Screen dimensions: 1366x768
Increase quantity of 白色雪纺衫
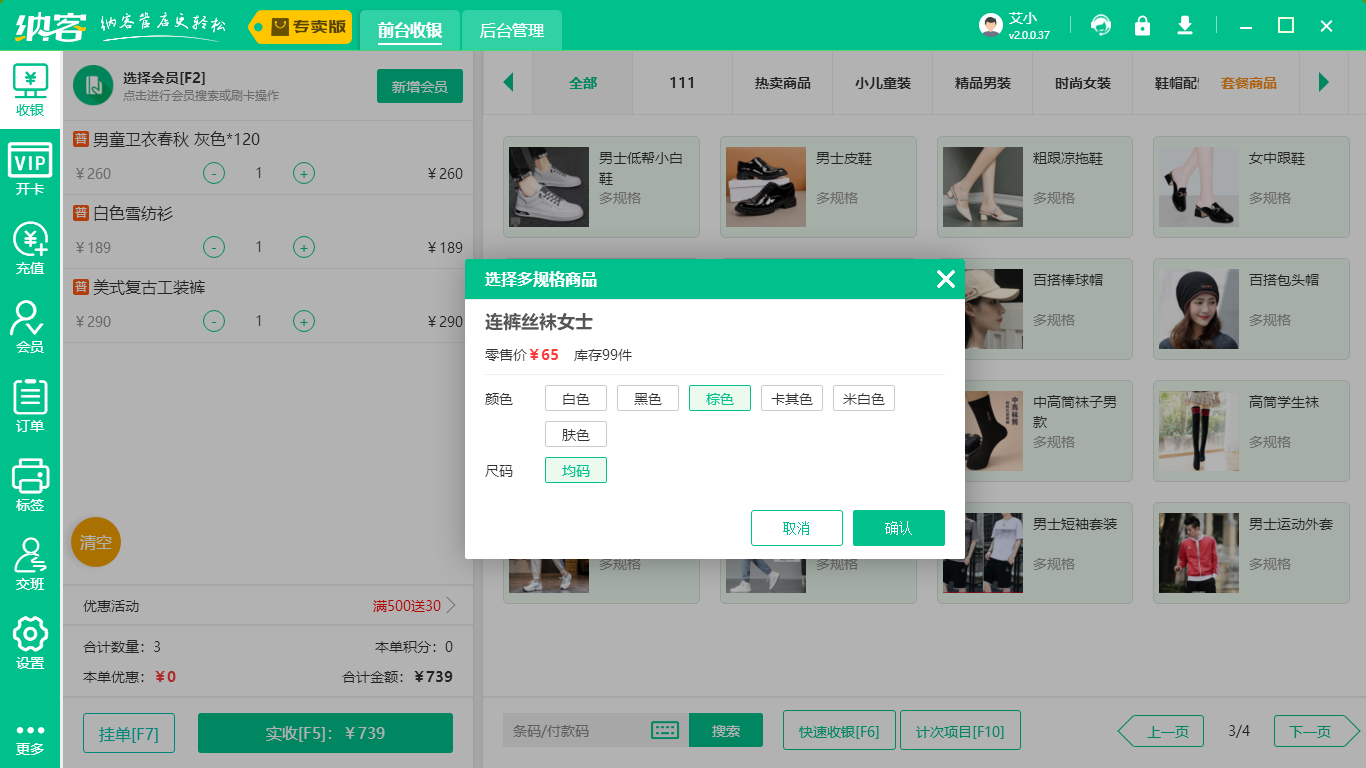(304, 247)
